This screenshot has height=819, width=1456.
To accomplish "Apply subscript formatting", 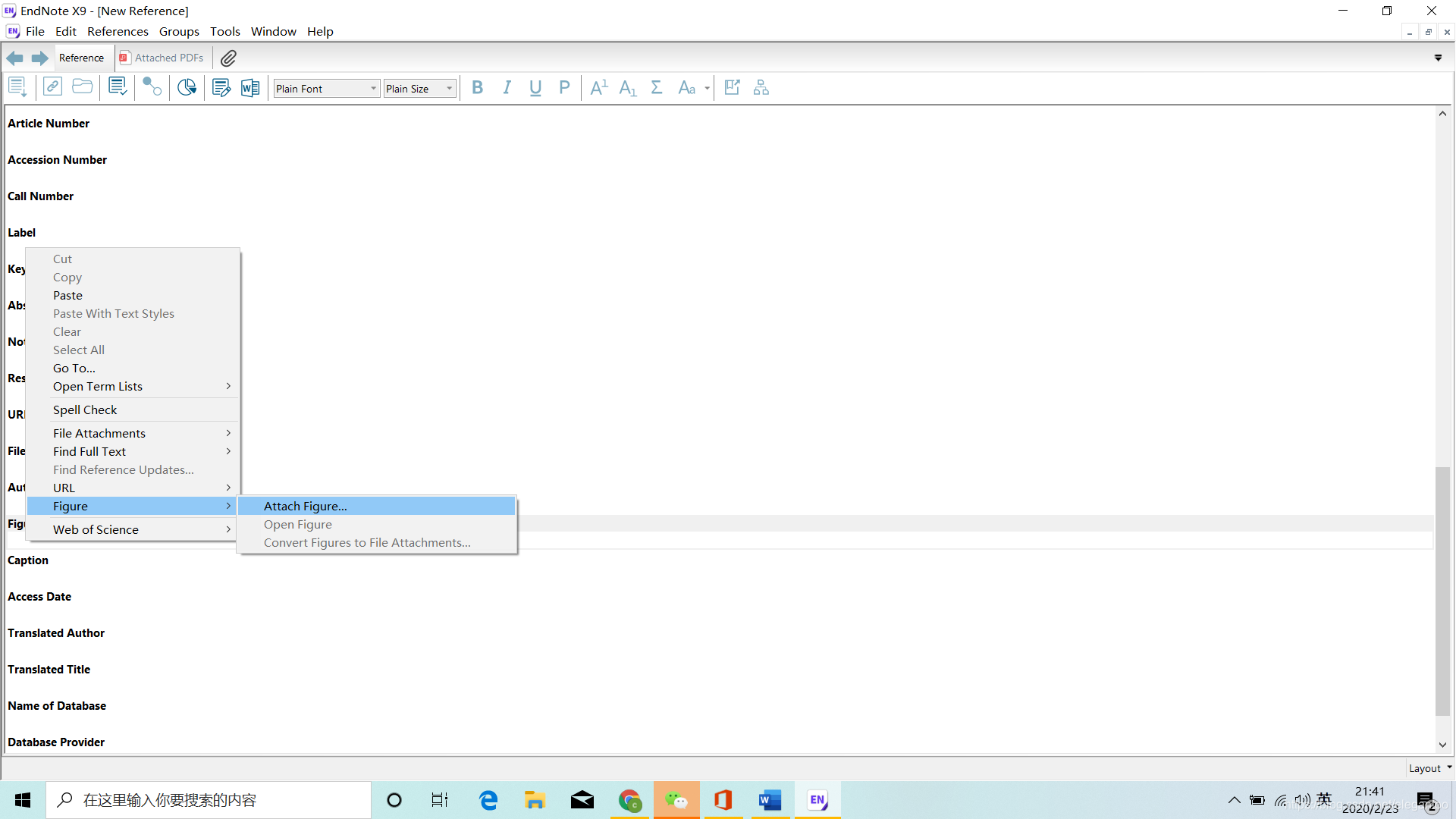I will pos(628,88).
